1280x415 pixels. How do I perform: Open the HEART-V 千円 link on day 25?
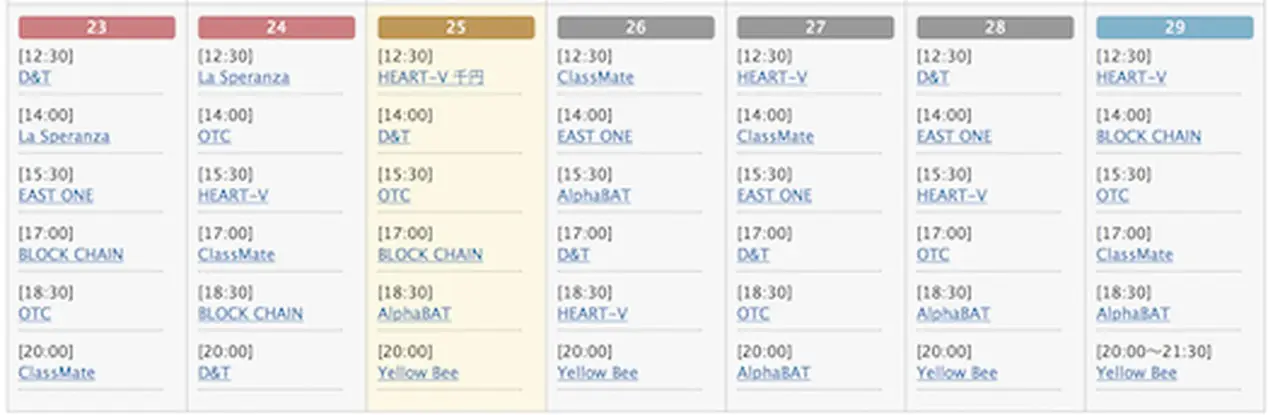[x=431, y=77]
